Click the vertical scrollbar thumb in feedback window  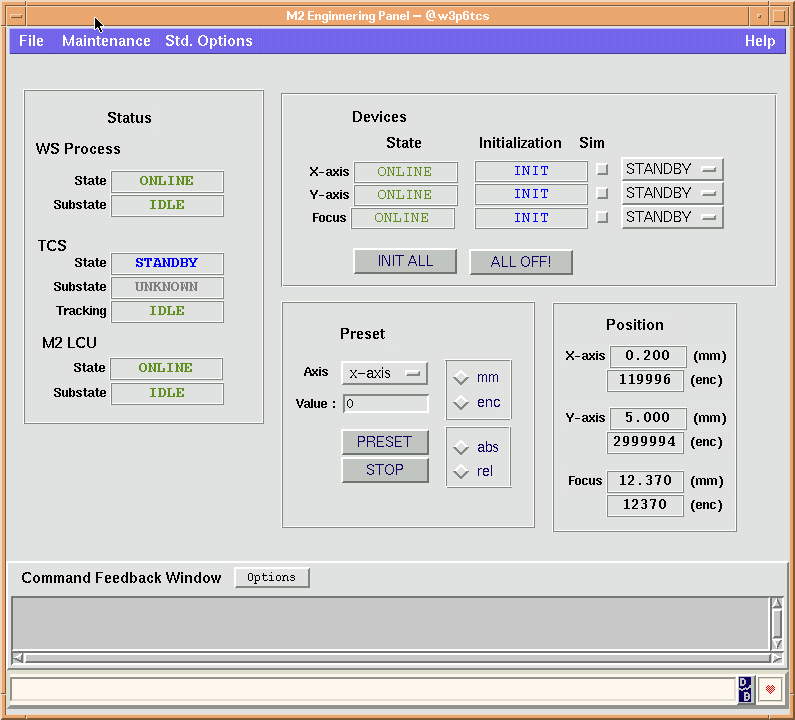pyautogui.click(x=777, y=624)
